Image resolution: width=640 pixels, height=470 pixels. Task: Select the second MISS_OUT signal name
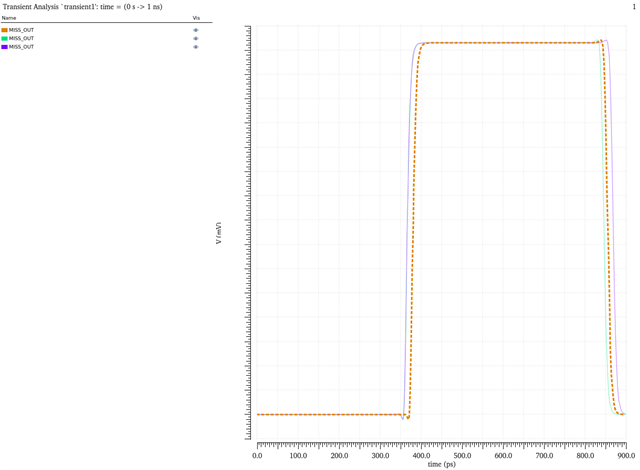tap(21, 38)
